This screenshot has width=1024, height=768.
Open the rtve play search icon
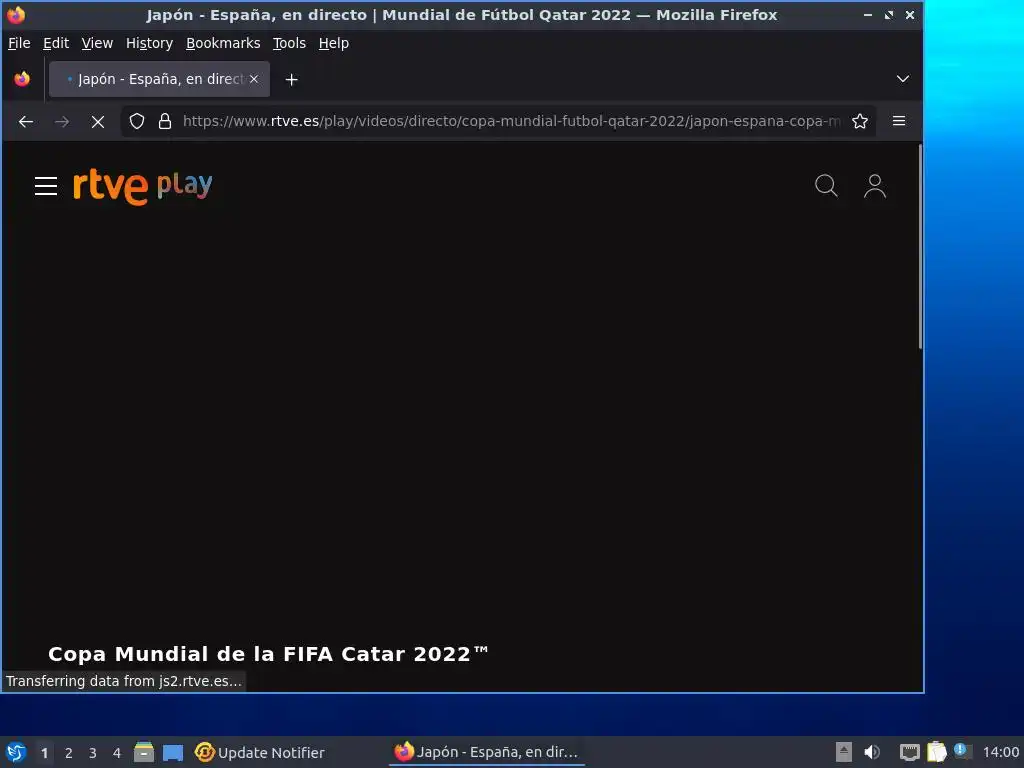(x=826, y=186)
